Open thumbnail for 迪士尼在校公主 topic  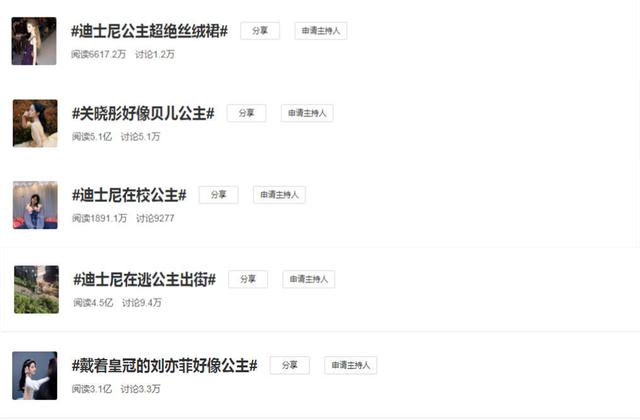pyautogui.click(x=35, y=205)
